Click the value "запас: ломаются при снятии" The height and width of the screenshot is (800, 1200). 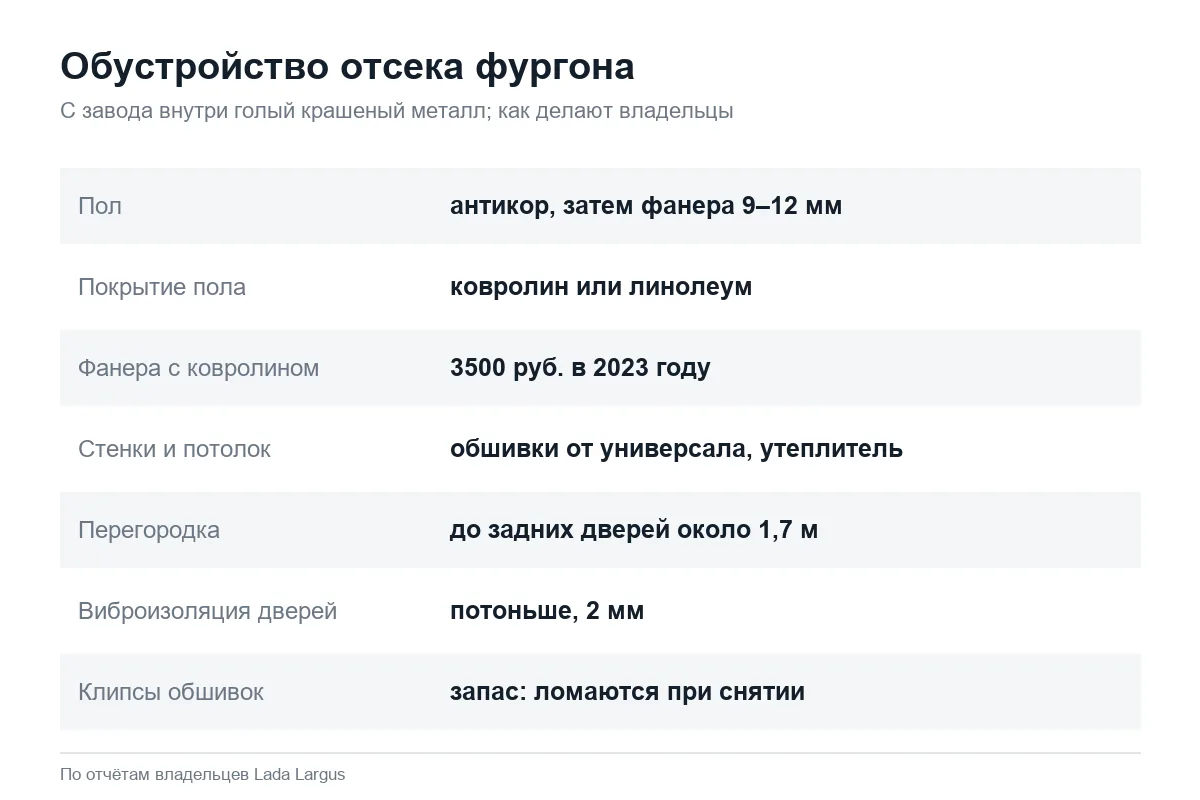627,692
